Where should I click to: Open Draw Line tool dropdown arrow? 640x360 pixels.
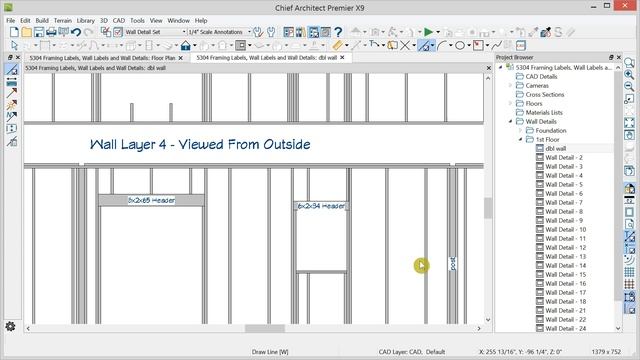coord(433,46)
